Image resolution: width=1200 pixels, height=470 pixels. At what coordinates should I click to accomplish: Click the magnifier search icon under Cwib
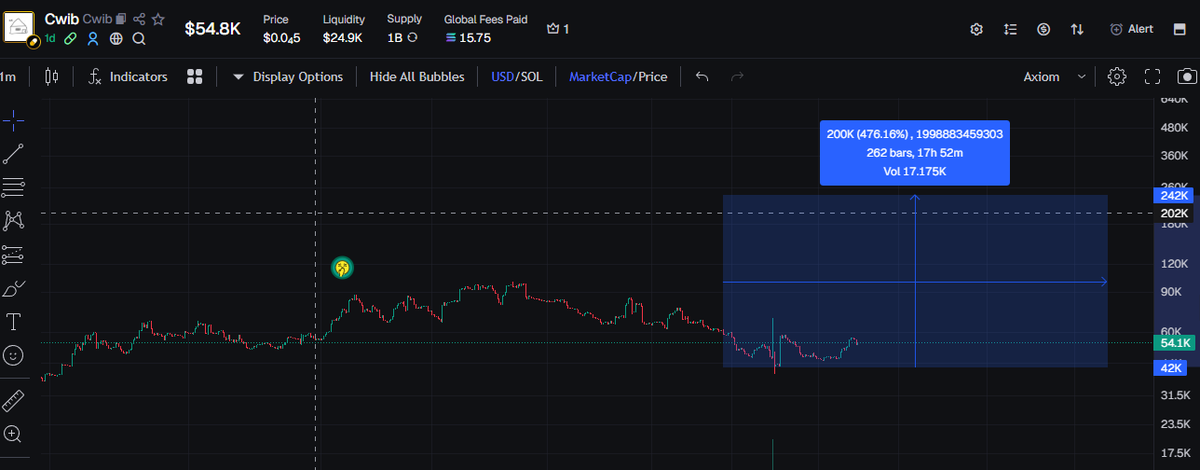pyautogui.click(x=139, y=39)
